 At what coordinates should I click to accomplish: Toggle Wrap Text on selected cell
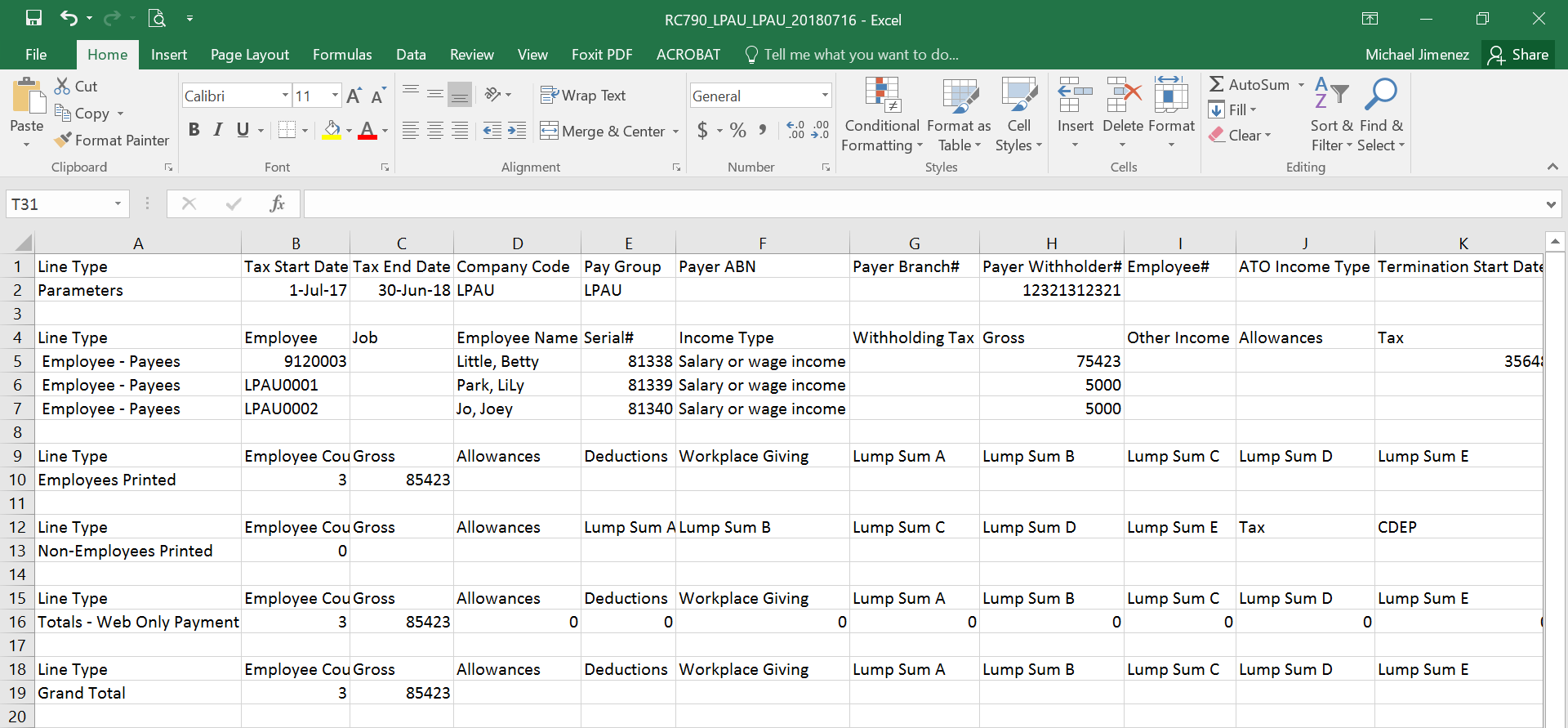point(583,96)
